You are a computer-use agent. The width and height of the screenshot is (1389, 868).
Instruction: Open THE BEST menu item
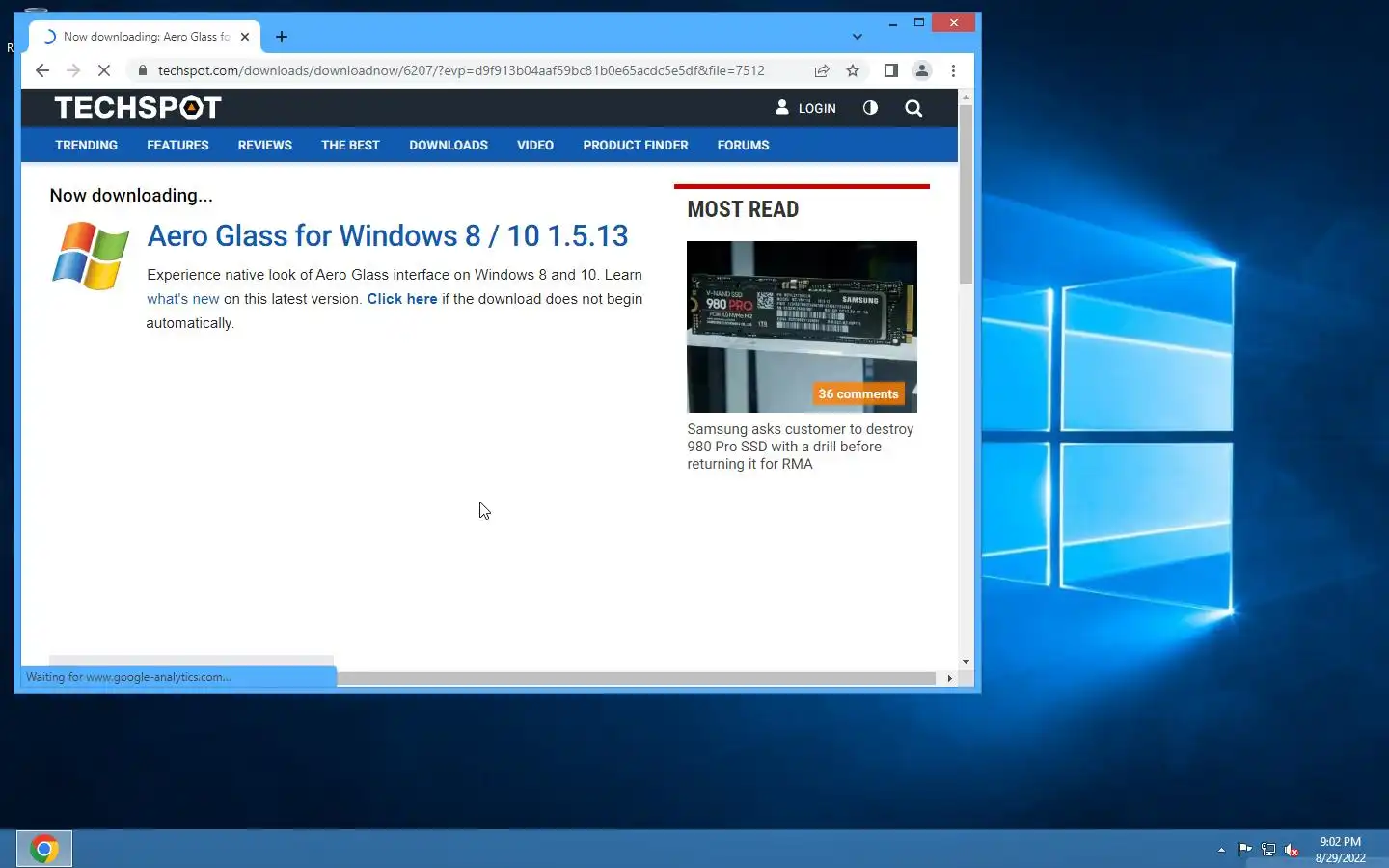350,145
